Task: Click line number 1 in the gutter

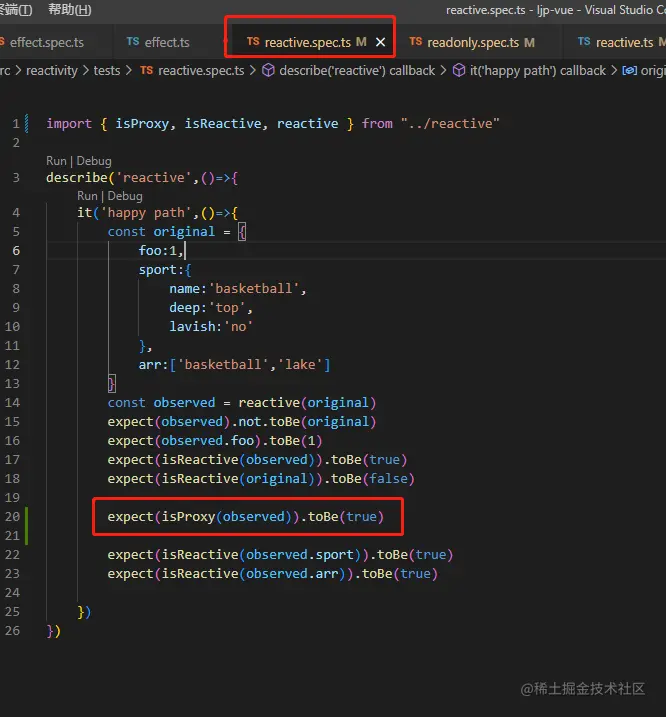Action: coord(16,123)
